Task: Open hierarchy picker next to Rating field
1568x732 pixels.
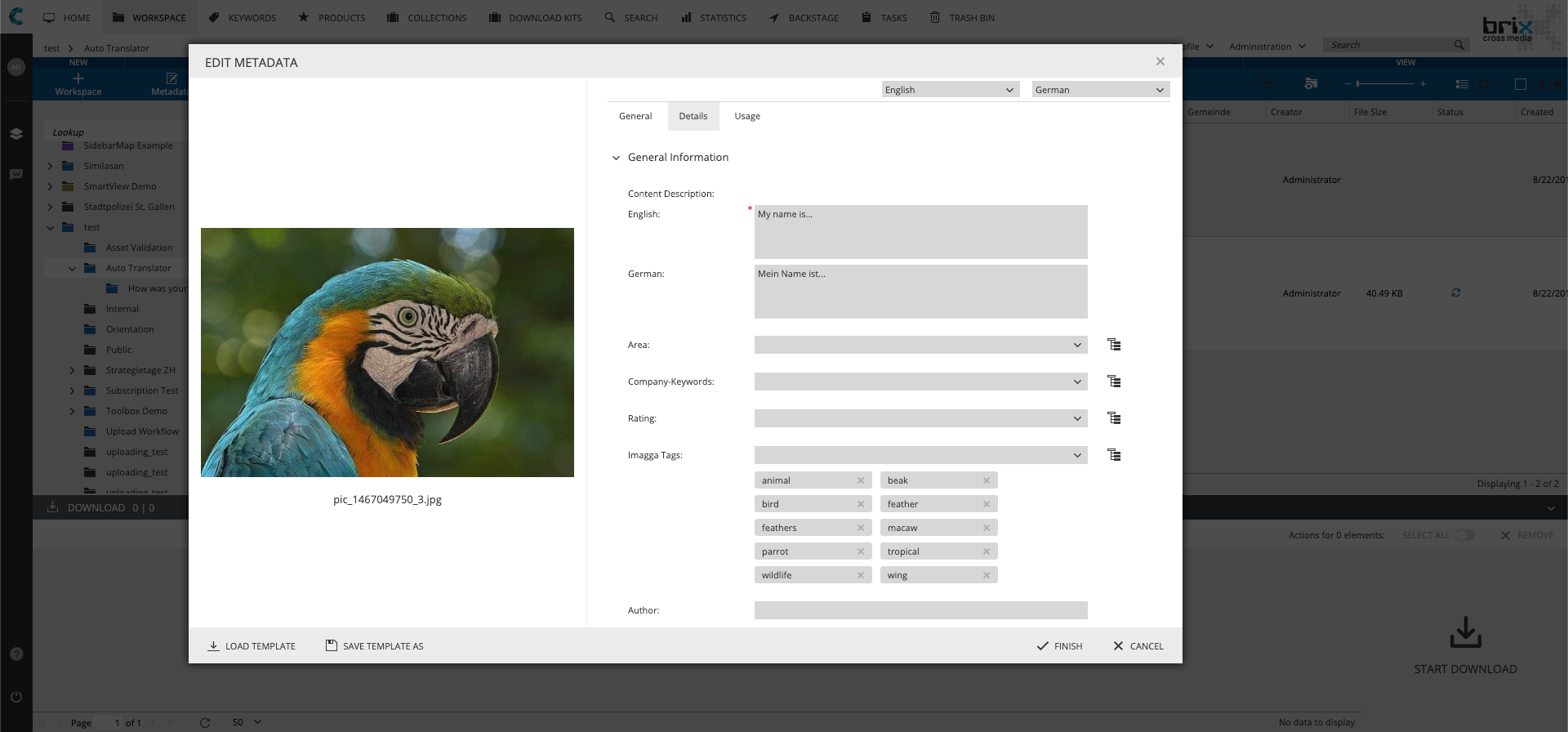Action: (1114, 418)
